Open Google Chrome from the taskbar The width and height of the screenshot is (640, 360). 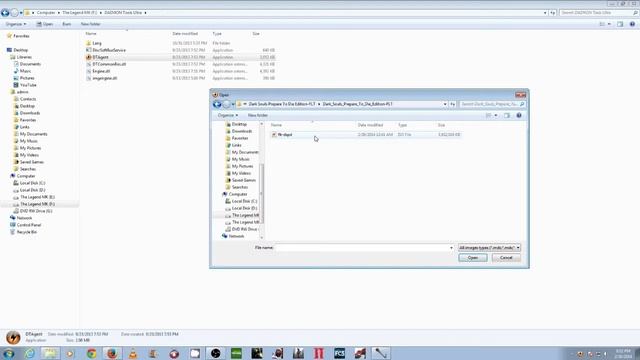pos(91,353)
